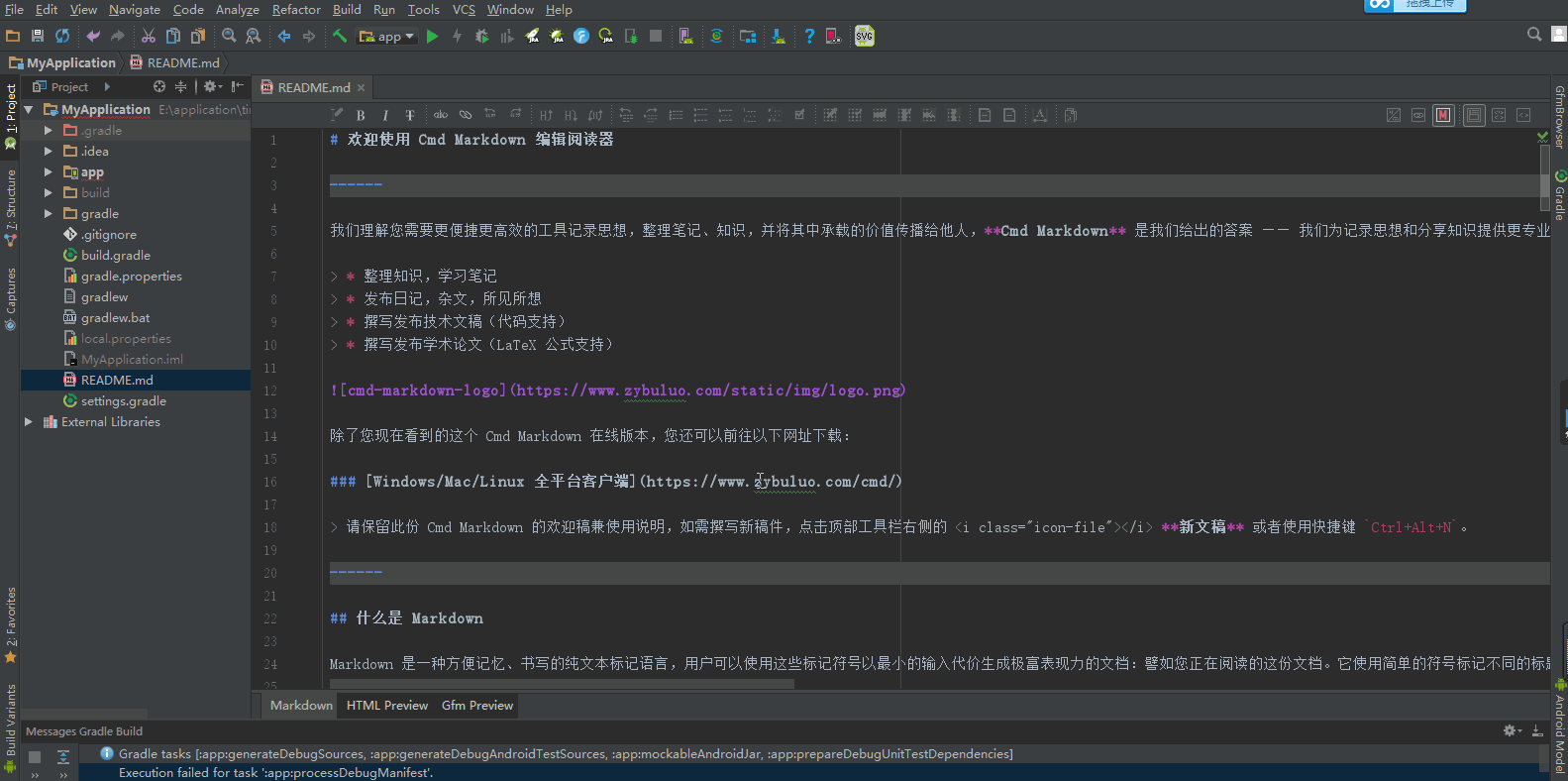
Task: Expand the build folder
Action: click(x=48, y=192)
